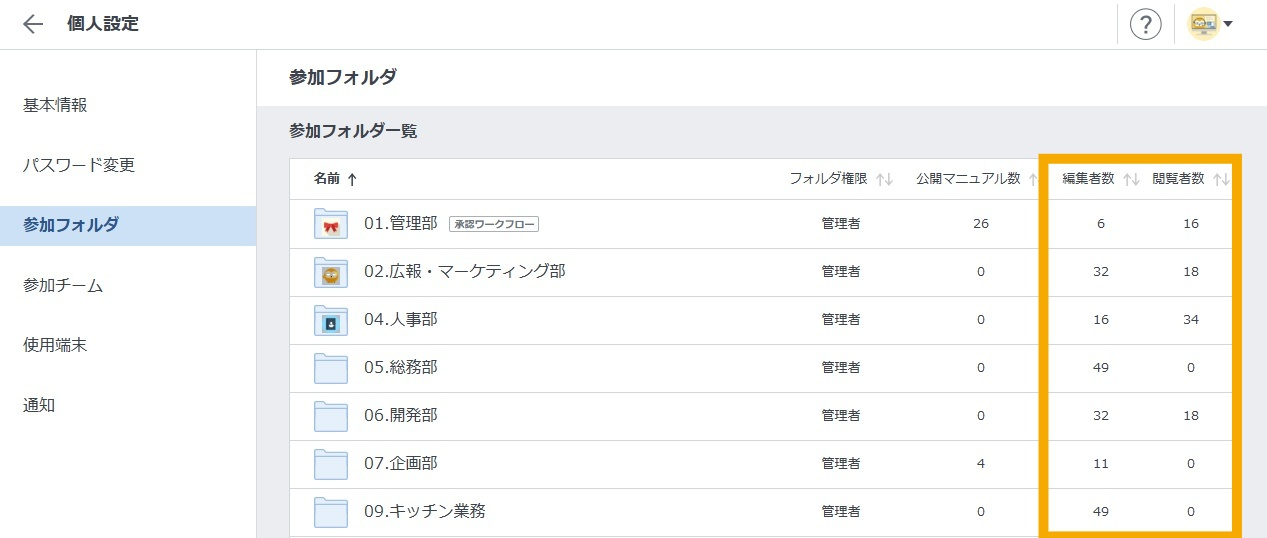Click the 04.人事部 folder icon
The height and width of the screenshot is (538, 1267).
point(330,320)
